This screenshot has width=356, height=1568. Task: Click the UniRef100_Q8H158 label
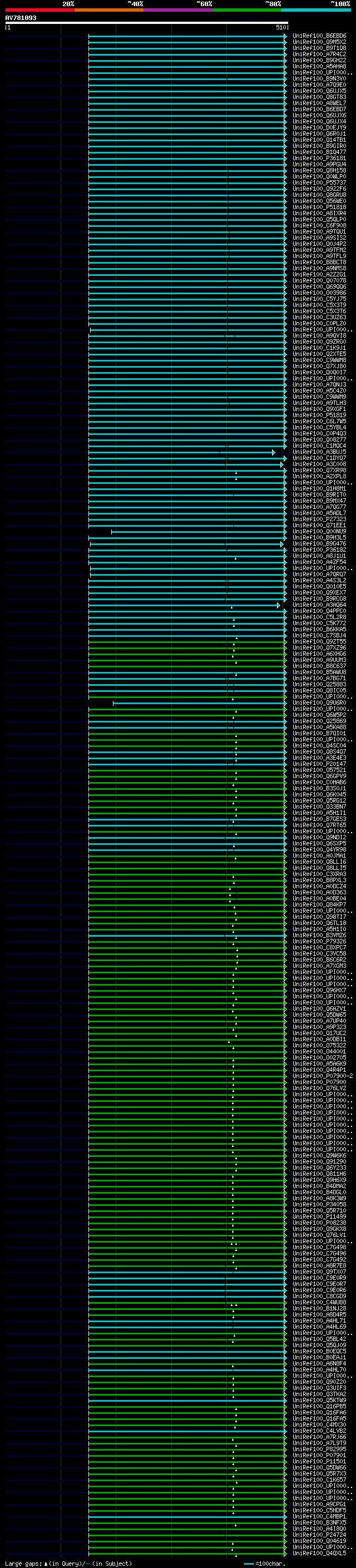coord(319,170)
